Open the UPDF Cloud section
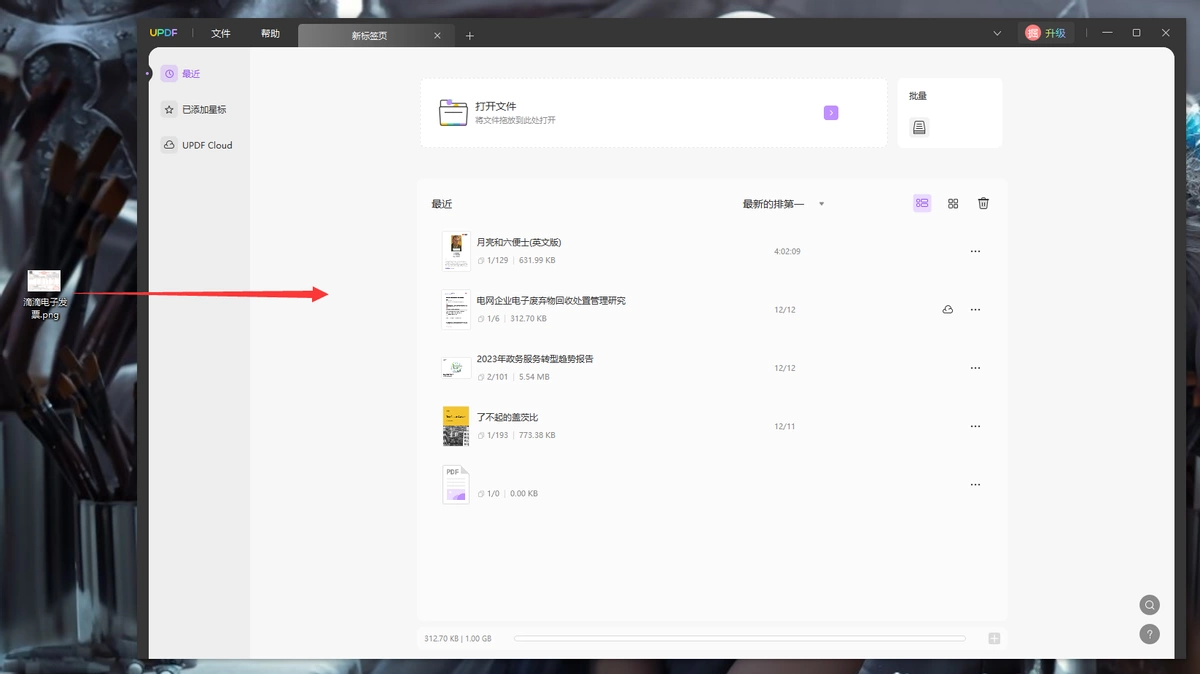Image resolution: width=1200 pixels, height=674 pixels. [x=197, y=145]
